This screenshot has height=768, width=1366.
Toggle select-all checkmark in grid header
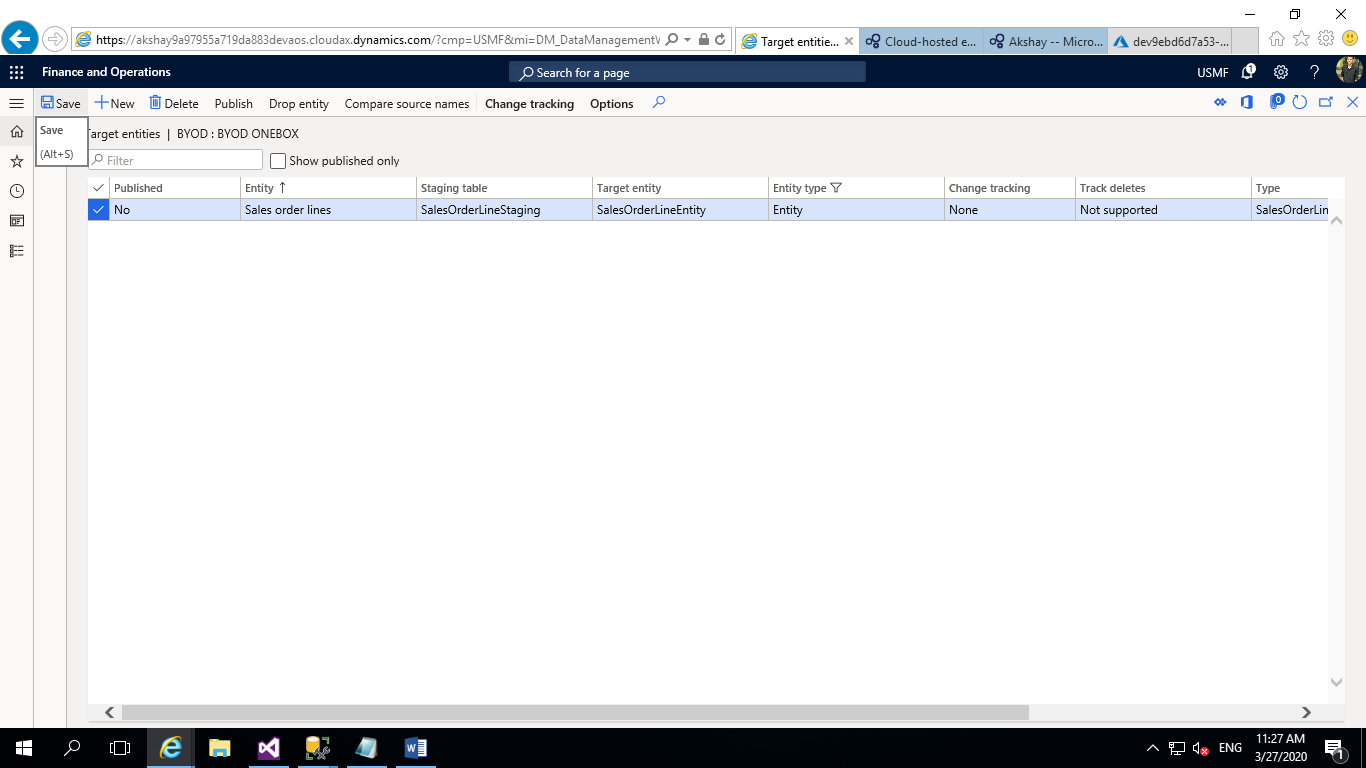[x=98, y=188]
